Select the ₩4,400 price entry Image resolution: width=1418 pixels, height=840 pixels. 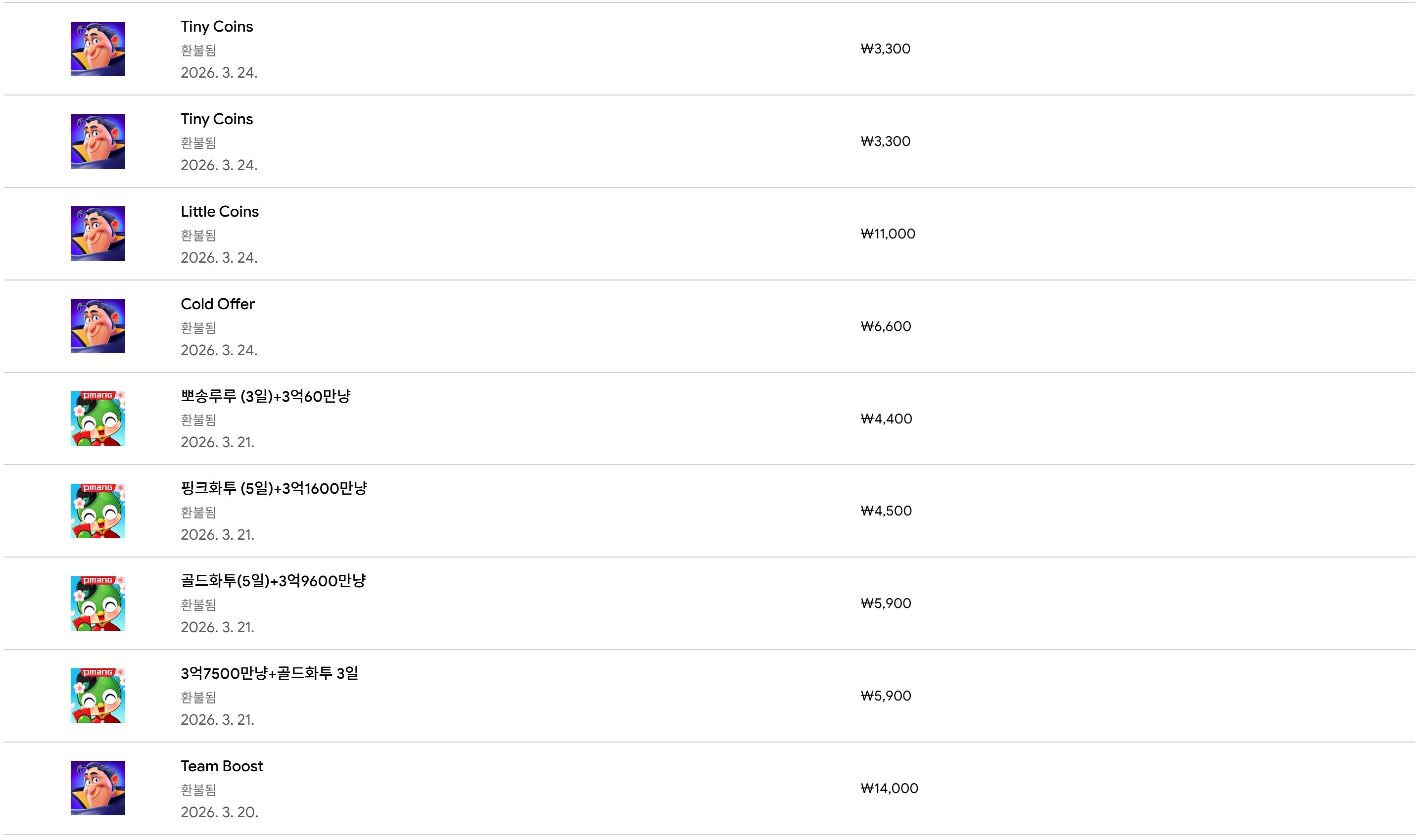pyautogui.click(x=886, y=419)
